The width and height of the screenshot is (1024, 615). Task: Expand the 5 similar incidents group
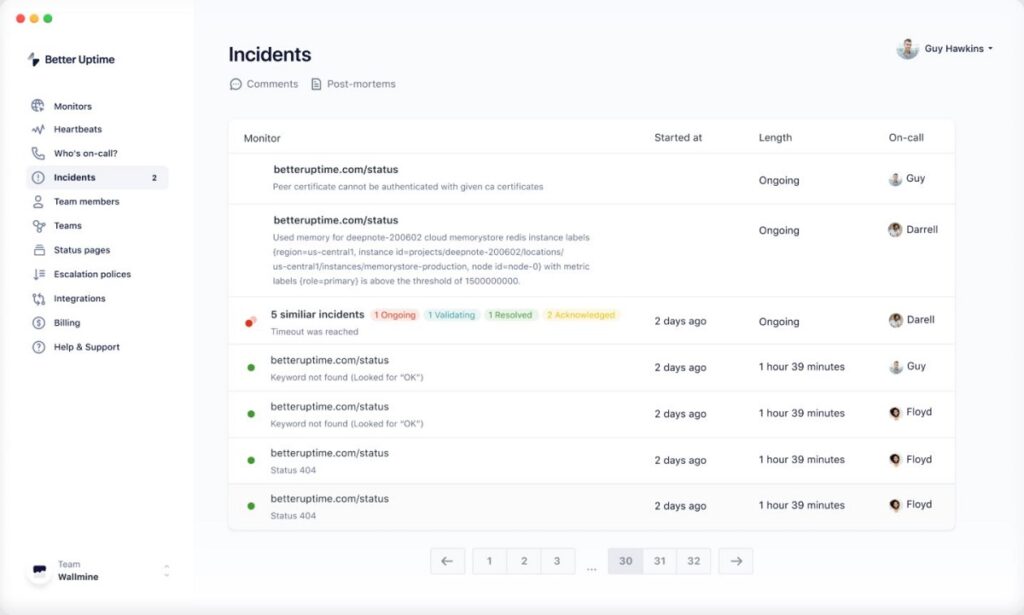click(x=317, y=315)
